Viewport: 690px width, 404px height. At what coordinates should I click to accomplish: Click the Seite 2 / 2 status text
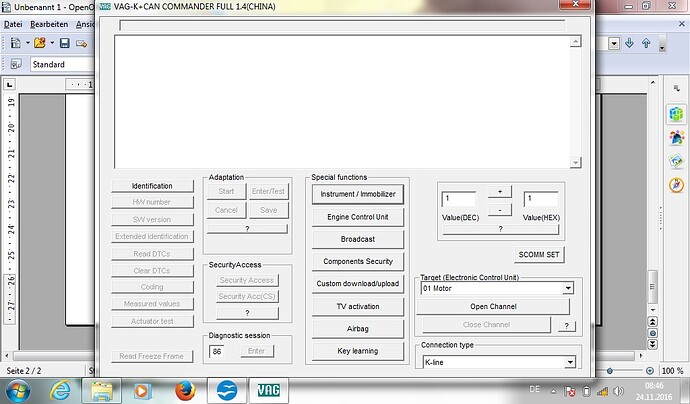click(x=24, y=371)
